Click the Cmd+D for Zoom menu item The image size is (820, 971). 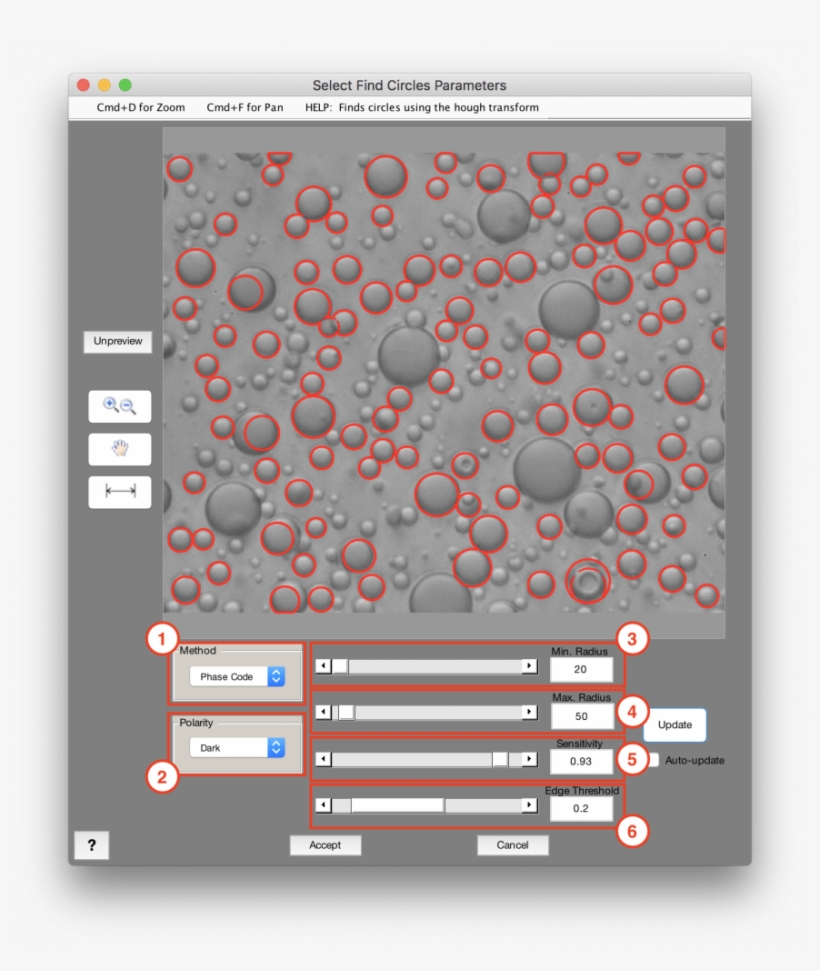(x=139, y=107)
